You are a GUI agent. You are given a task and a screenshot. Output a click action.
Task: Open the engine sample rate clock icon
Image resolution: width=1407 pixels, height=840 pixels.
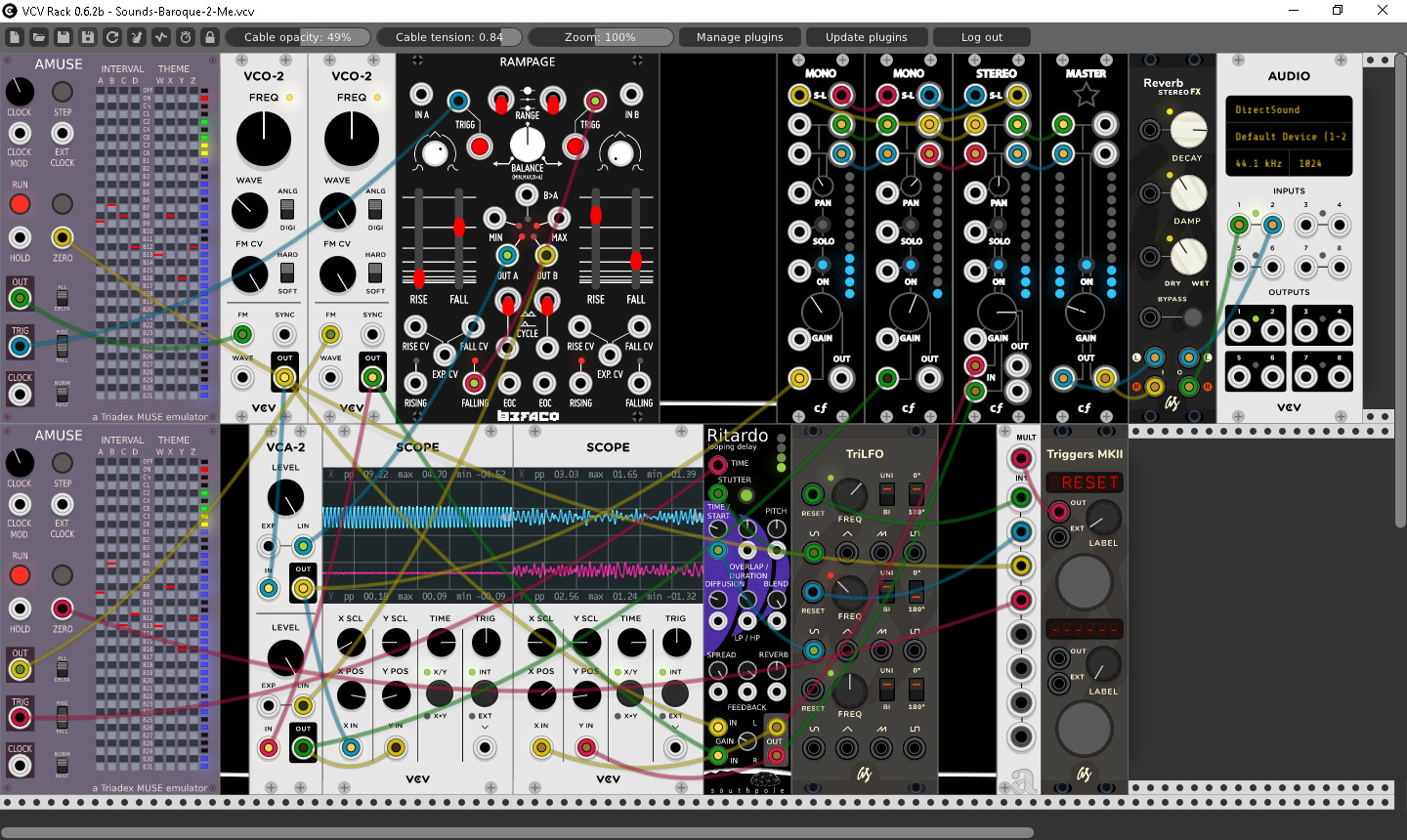[186, 37]
